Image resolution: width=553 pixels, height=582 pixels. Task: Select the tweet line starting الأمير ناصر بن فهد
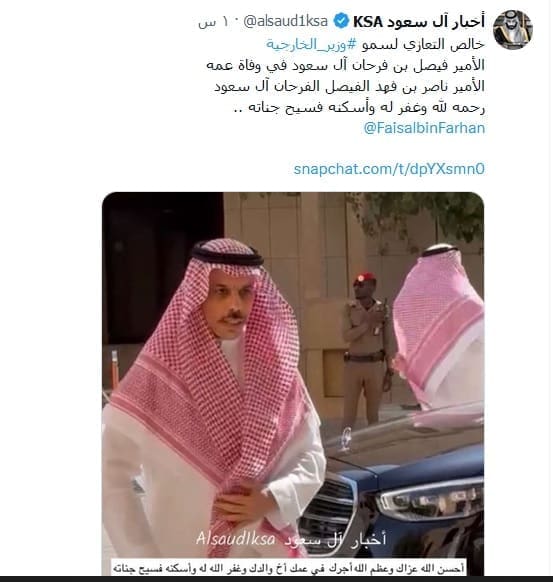click(x=350, y=86)
